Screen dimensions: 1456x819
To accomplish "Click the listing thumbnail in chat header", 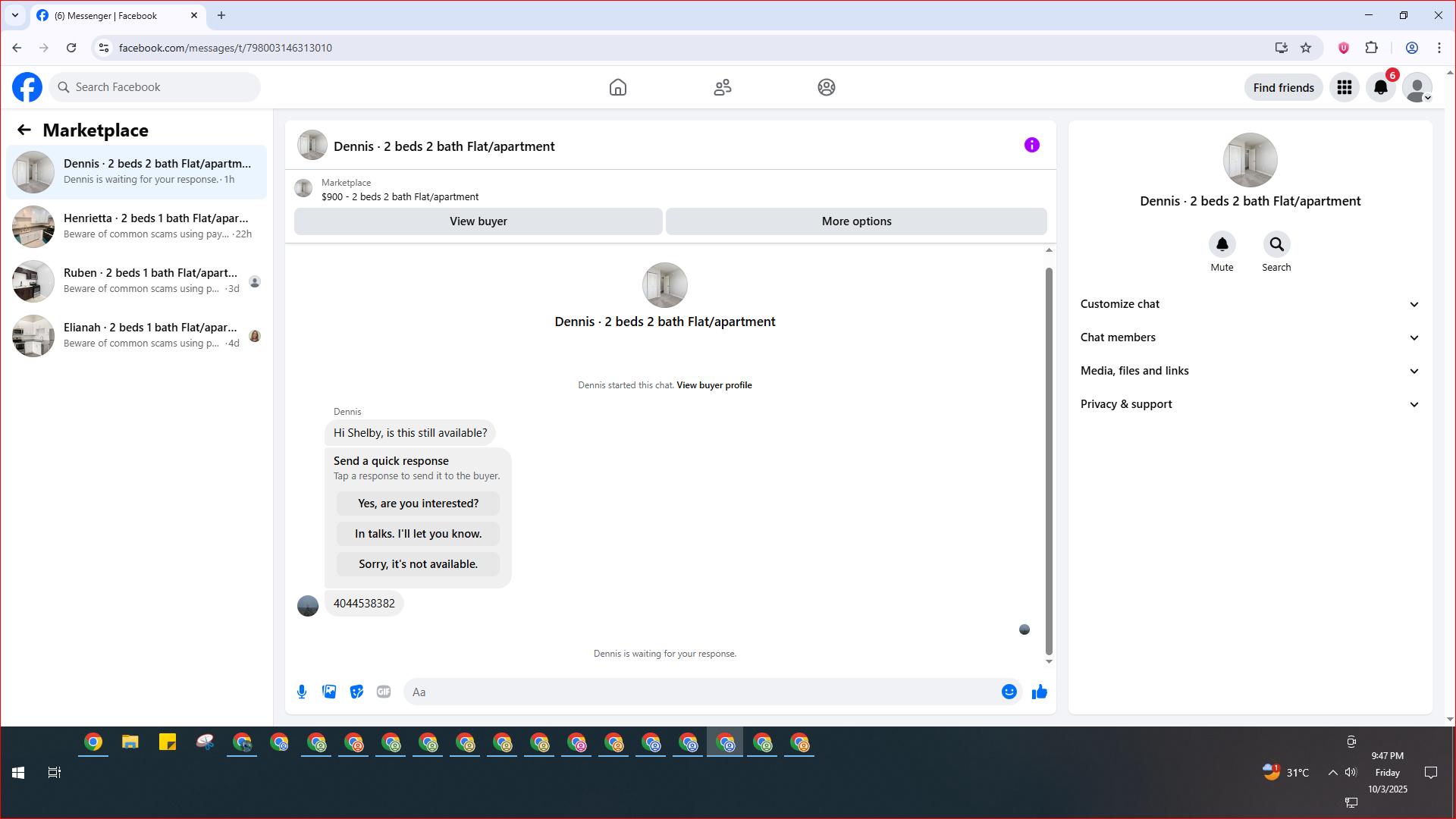I will [x=312, y=146].
